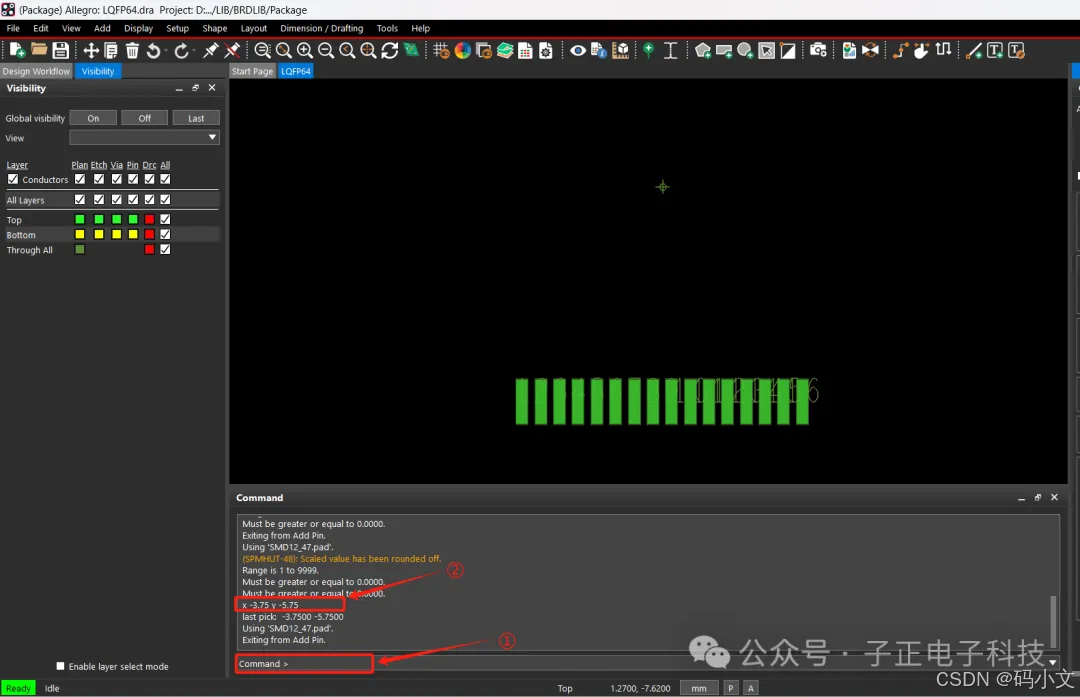Click the Unfix crossed-pin icon
Screen dimensions: 1080x697
point(232,50)
